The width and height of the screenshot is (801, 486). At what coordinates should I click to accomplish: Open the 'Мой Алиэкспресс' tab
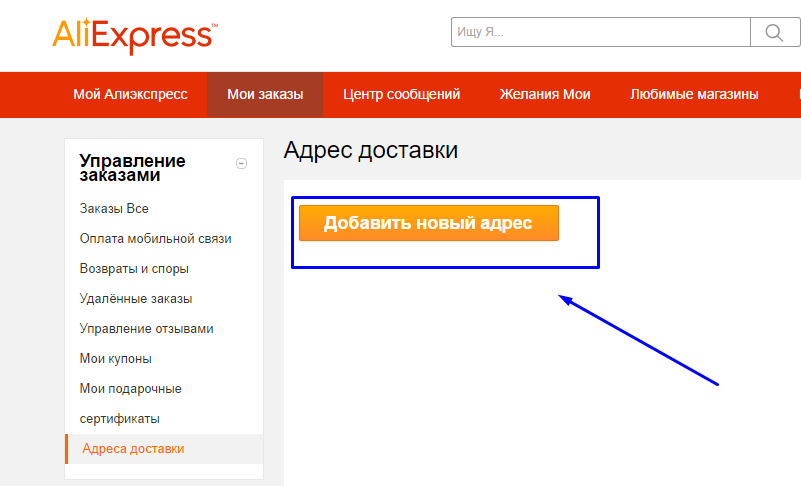point(130,95)
